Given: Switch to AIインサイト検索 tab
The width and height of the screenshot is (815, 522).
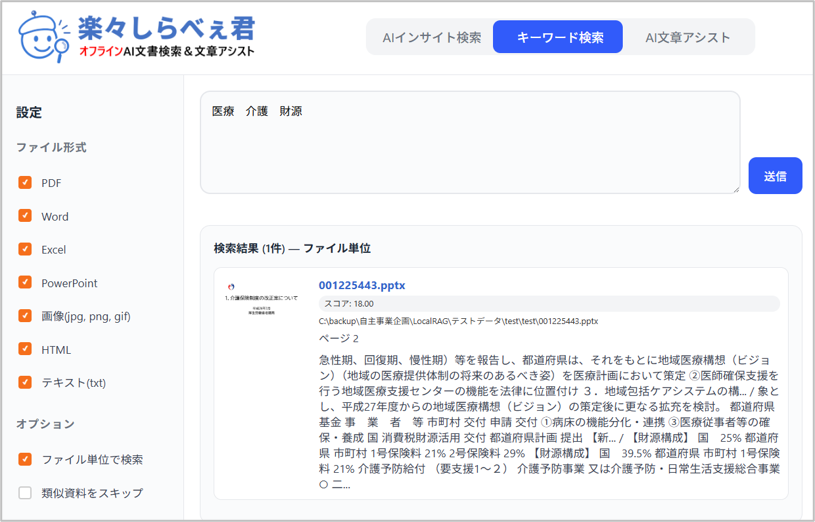Looking at the screenshot, I should [431, 37].
